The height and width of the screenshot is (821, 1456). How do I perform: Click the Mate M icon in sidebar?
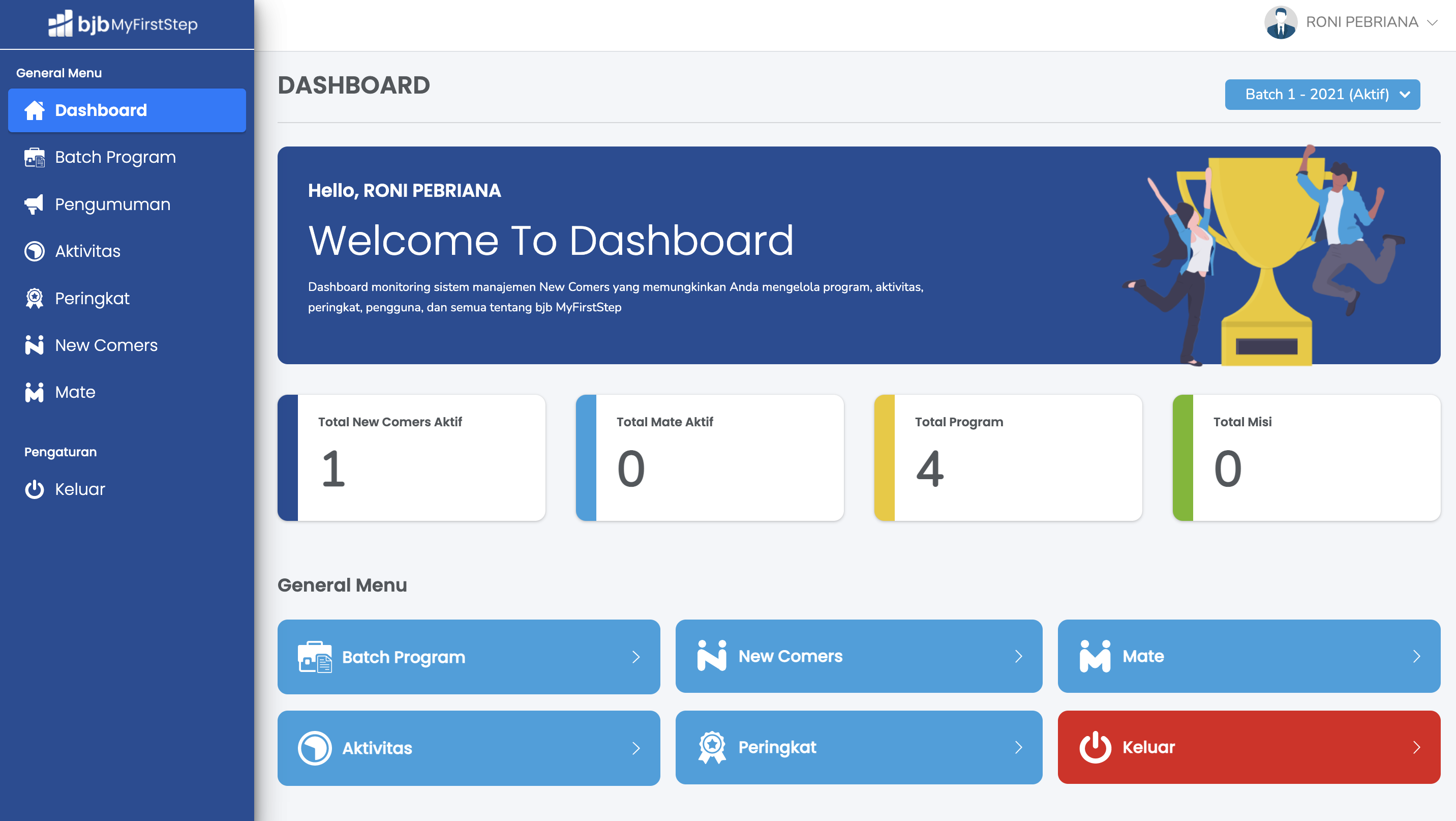34,392
